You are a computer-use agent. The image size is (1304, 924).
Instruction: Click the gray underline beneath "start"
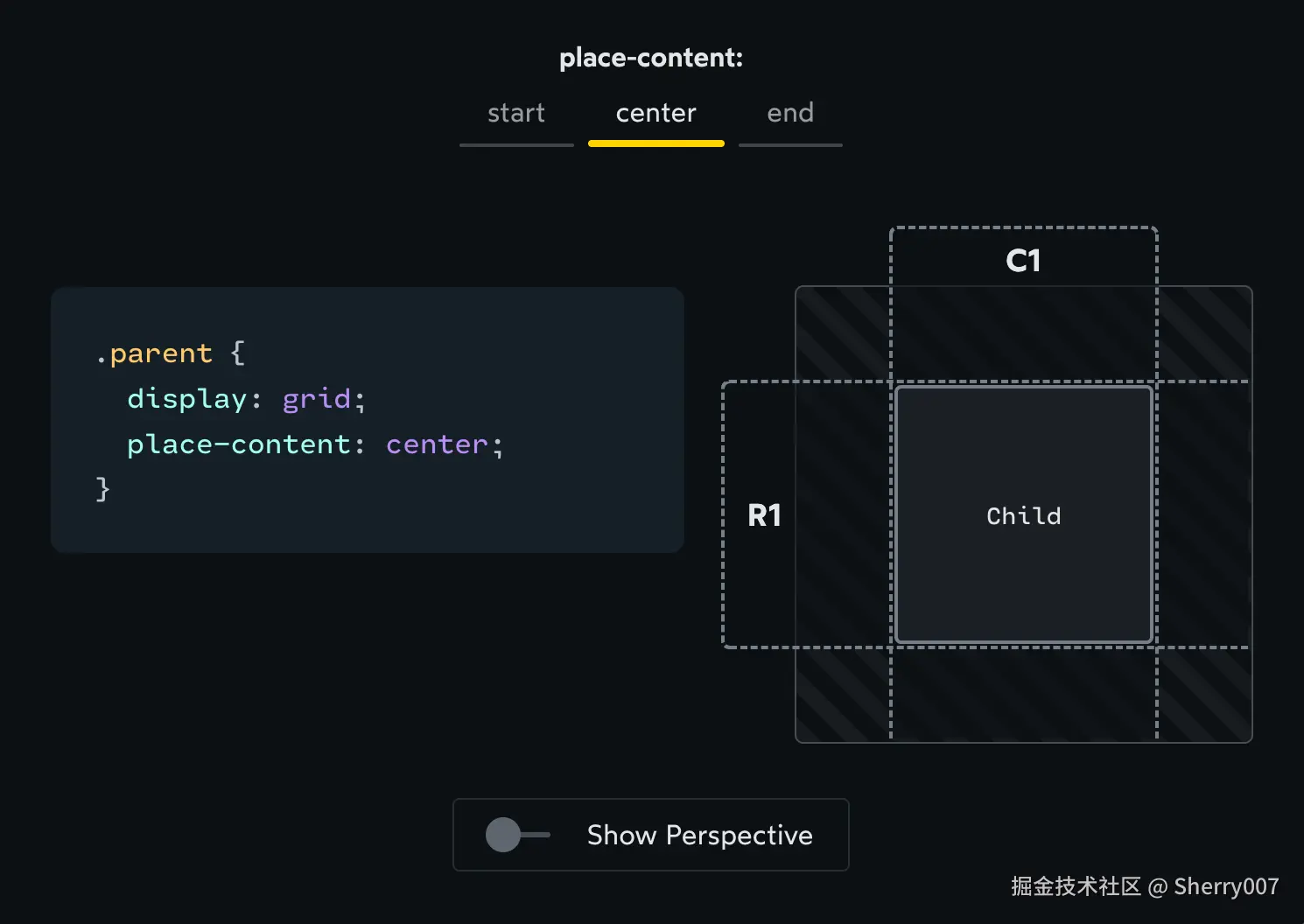[516, 144]
